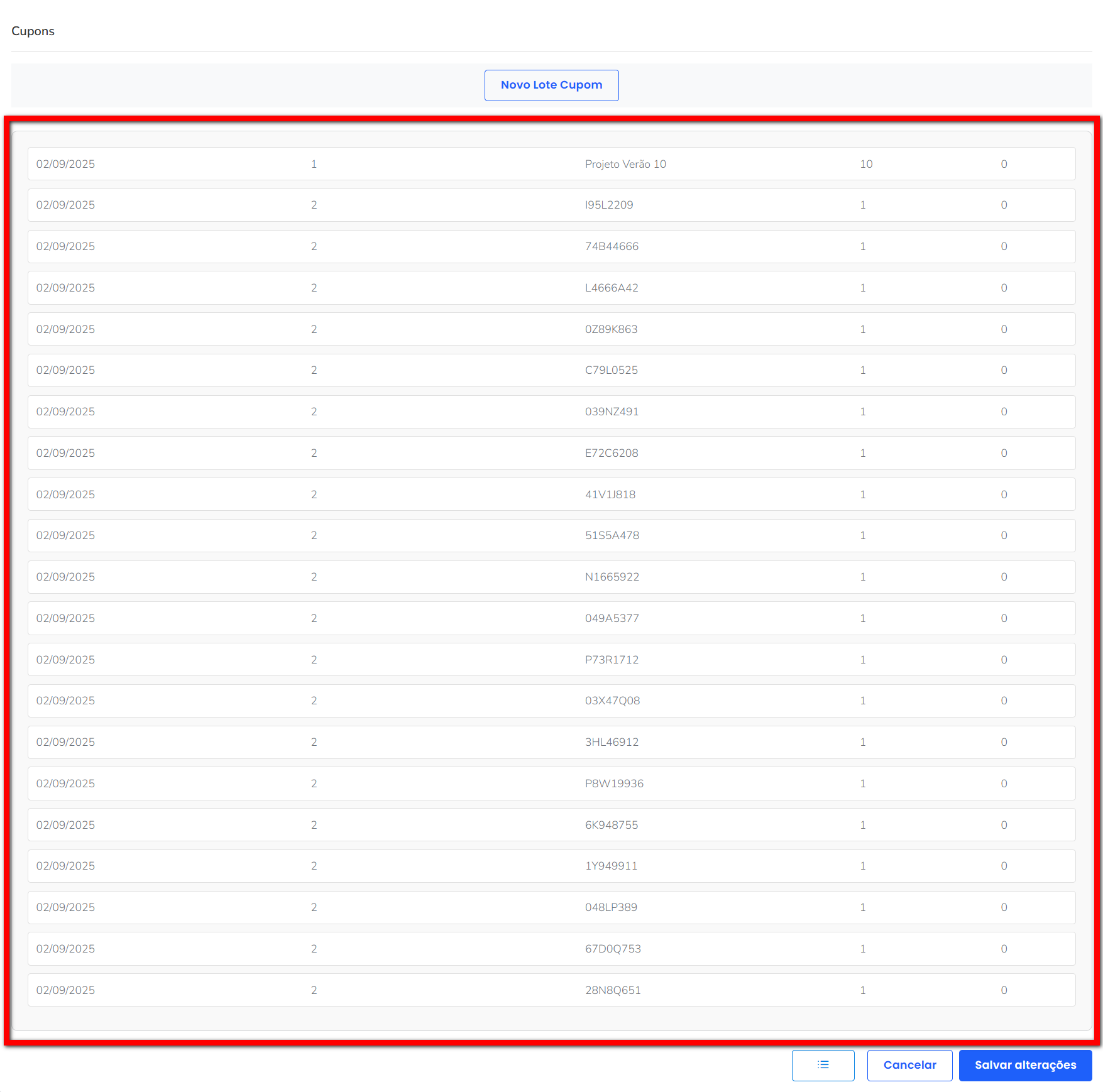Screen dimensions: 1103x1092
Task: Choose coupon row L4666A42
Action: pos(612,288)
